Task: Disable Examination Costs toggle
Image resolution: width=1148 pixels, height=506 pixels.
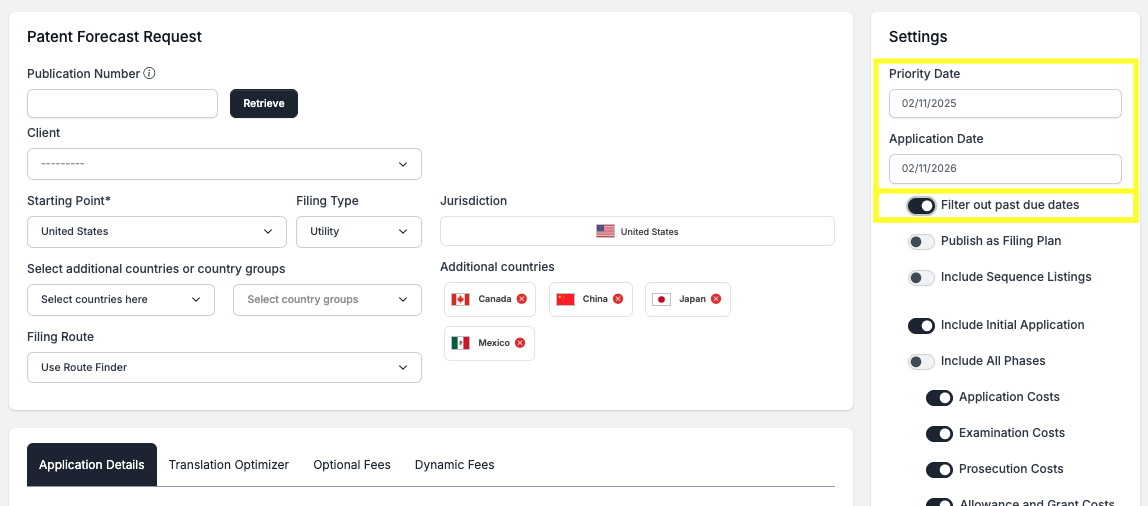Action: tap(939, 434)
